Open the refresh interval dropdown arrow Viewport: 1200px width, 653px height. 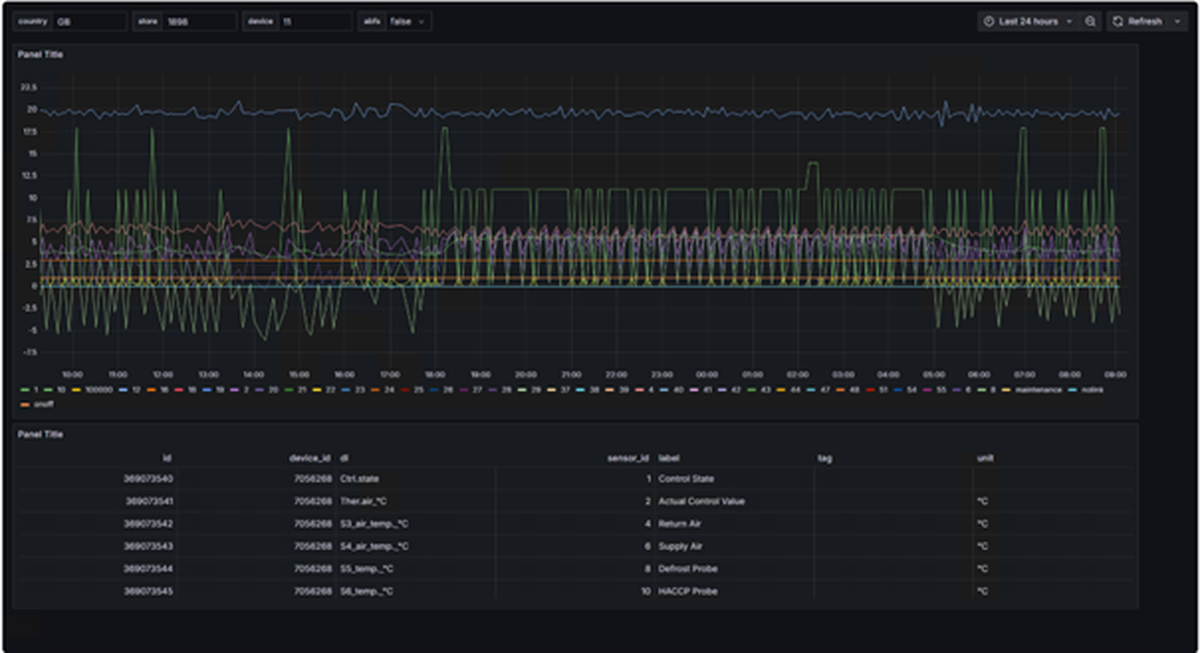coord(1175,20)
